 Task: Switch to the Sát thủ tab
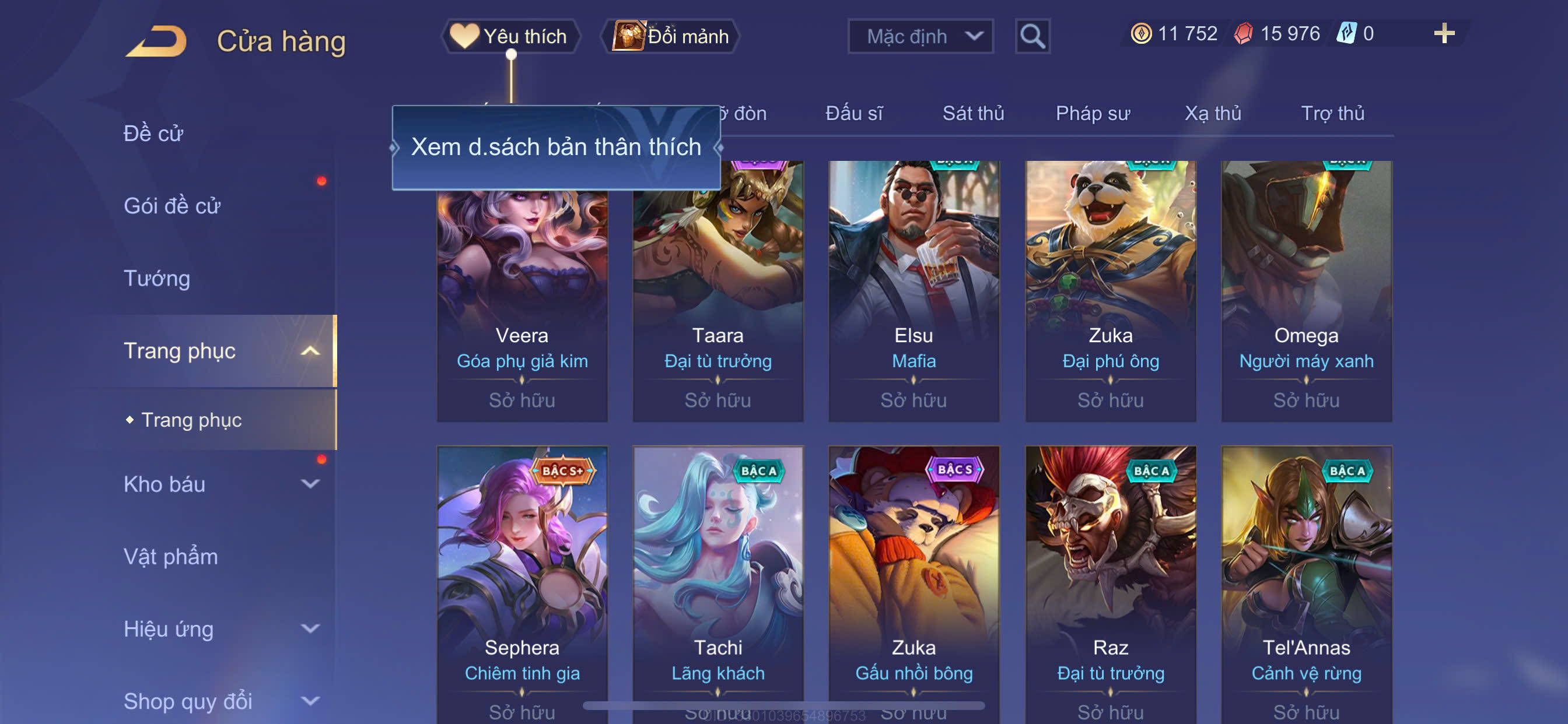tap(972, 113)
